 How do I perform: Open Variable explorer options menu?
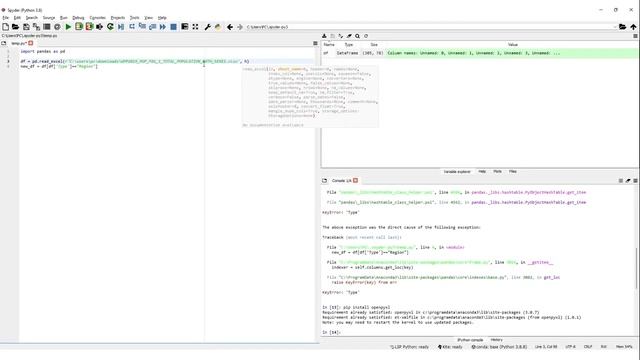[x=635, y=36]
